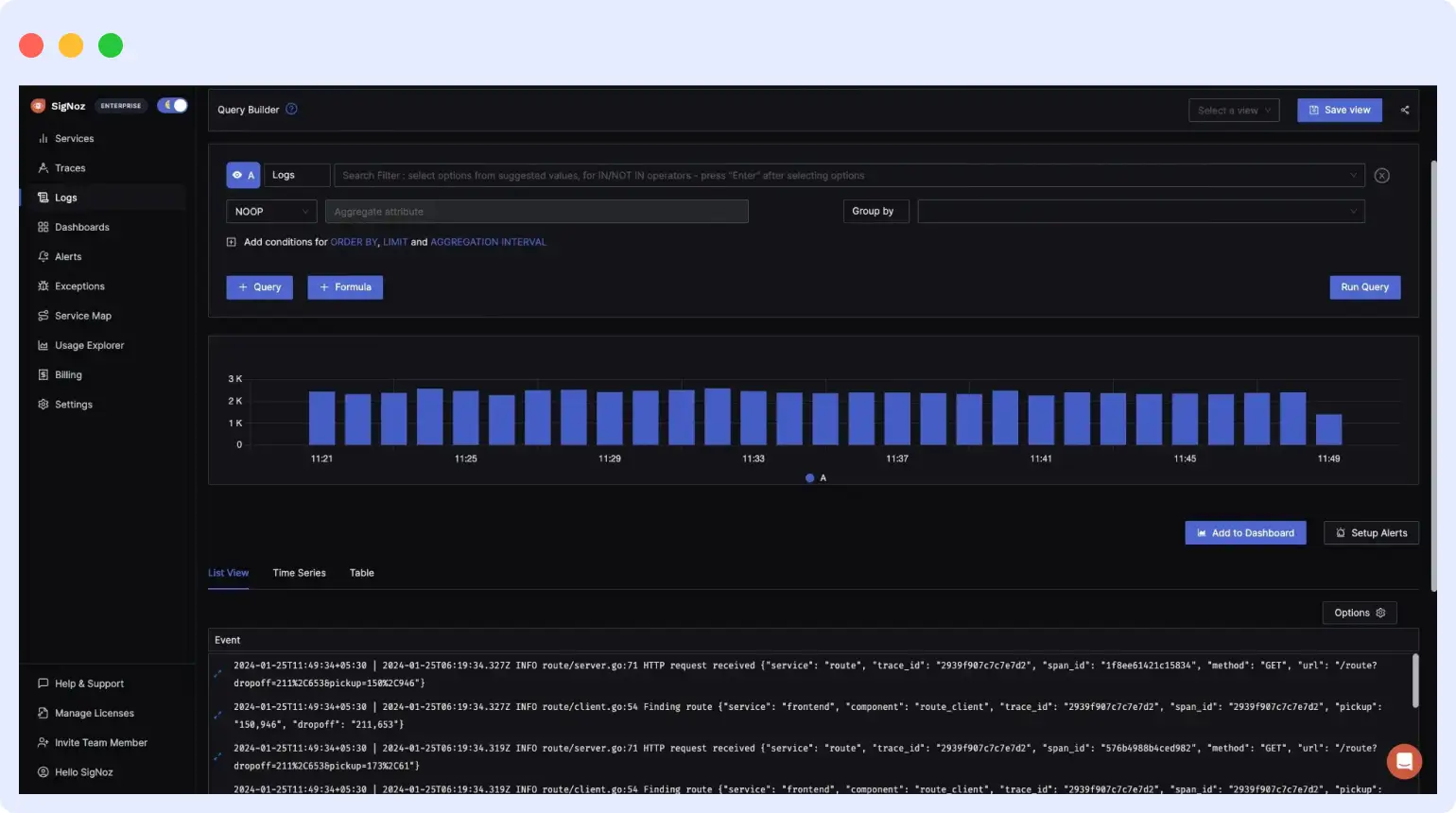Click the Hello SigNoz user icon
Image resolution: width=1456 pixels, height=813 pixels.
click(x=43, y=771)
